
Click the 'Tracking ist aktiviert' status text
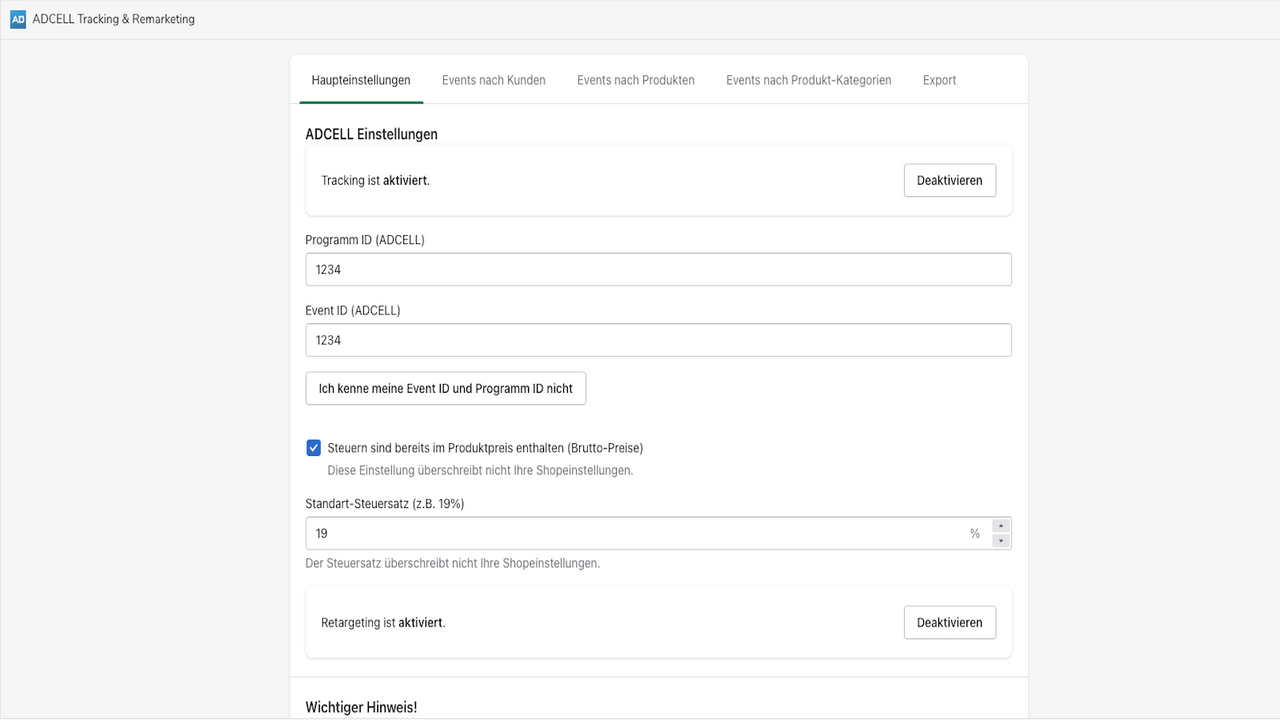[x=374, y=180]
